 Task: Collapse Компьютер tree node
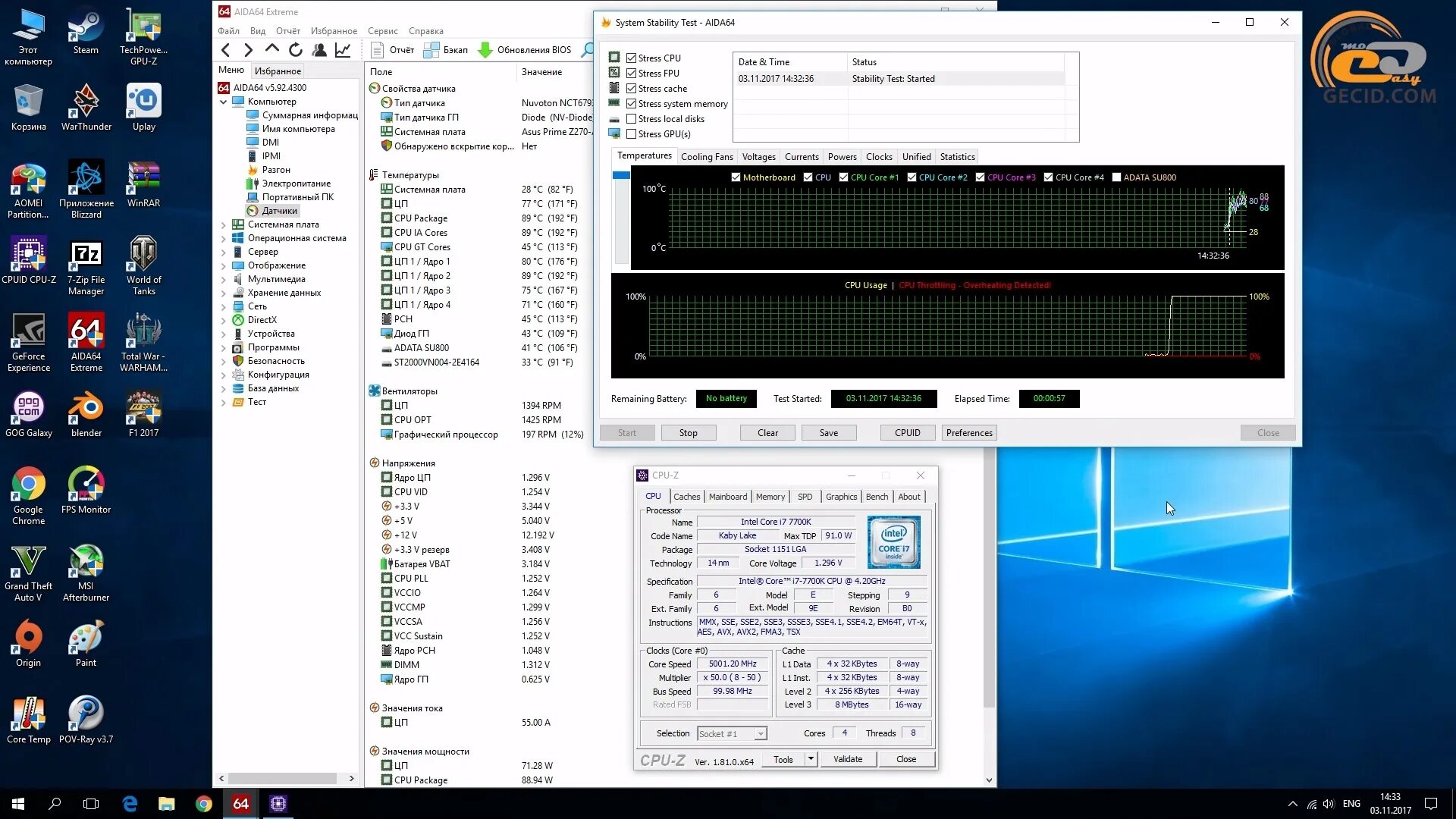pyautogui.click(x=224, y=102)
